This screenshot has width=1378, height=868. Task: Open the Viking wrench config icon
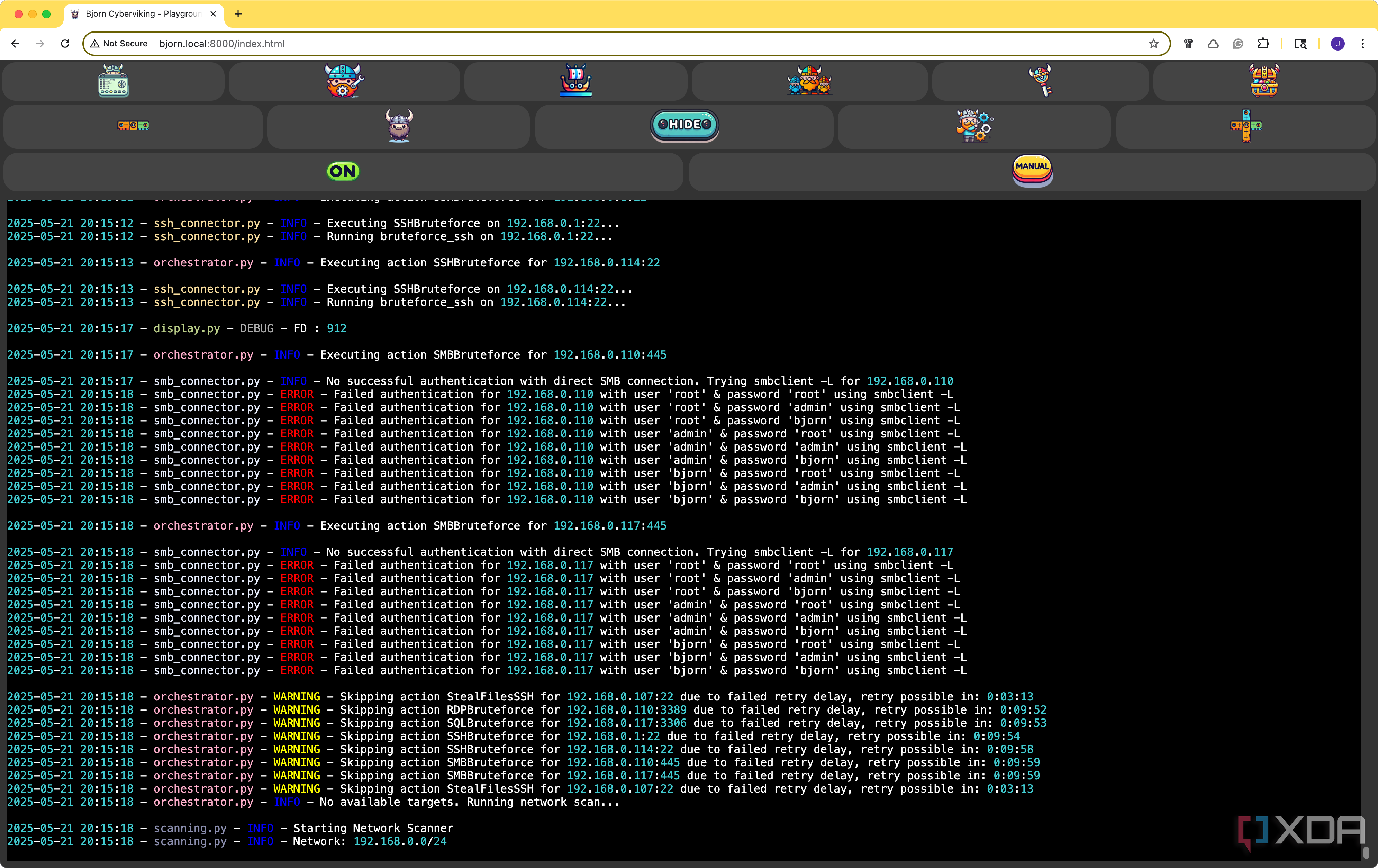tap(344, 81)
